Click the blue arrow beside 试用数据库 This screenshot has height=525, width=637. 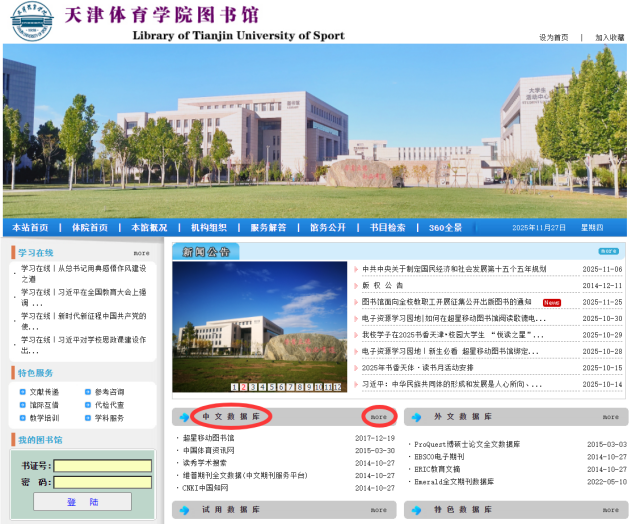(185, 509)
